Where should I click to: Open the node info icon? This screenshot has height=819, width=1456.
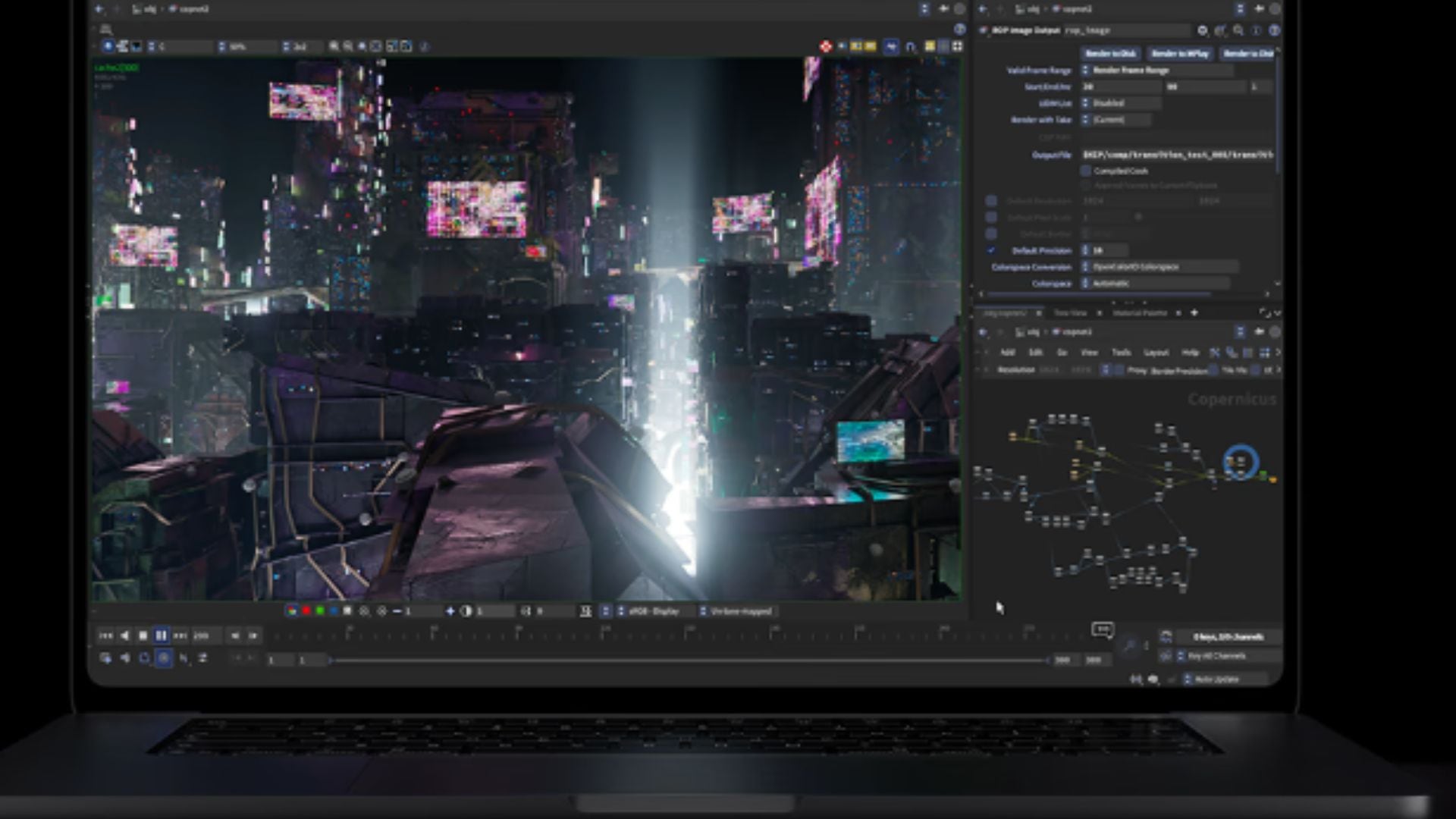pos(1257,30)
